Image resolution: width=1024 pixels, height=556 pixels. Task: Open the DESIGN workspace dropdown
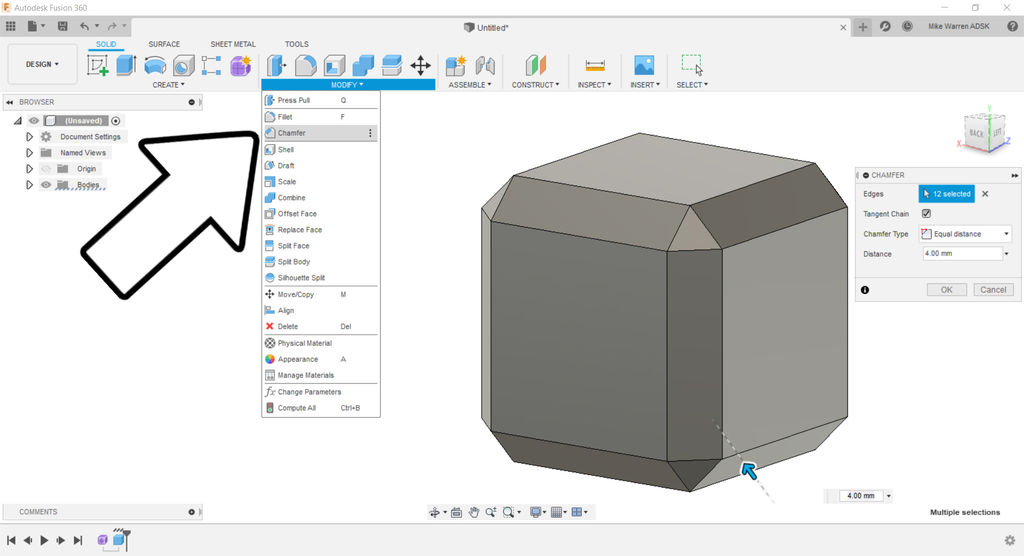42,64
